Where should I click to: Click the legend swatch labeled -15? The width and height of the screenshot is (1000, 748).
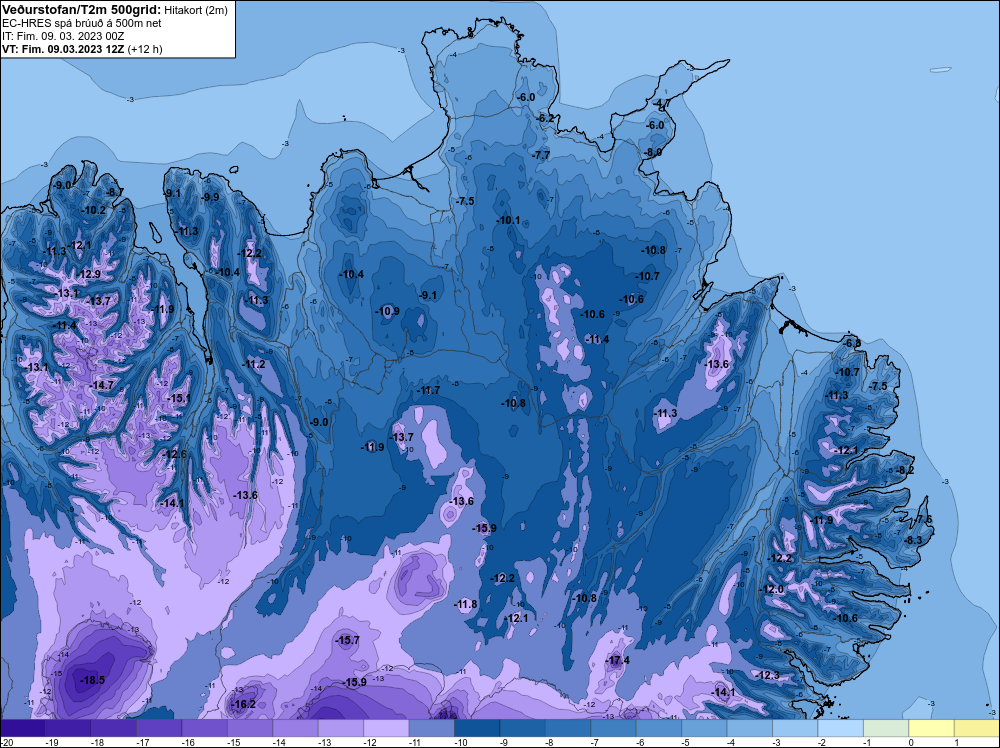click(x=250, y=728)
